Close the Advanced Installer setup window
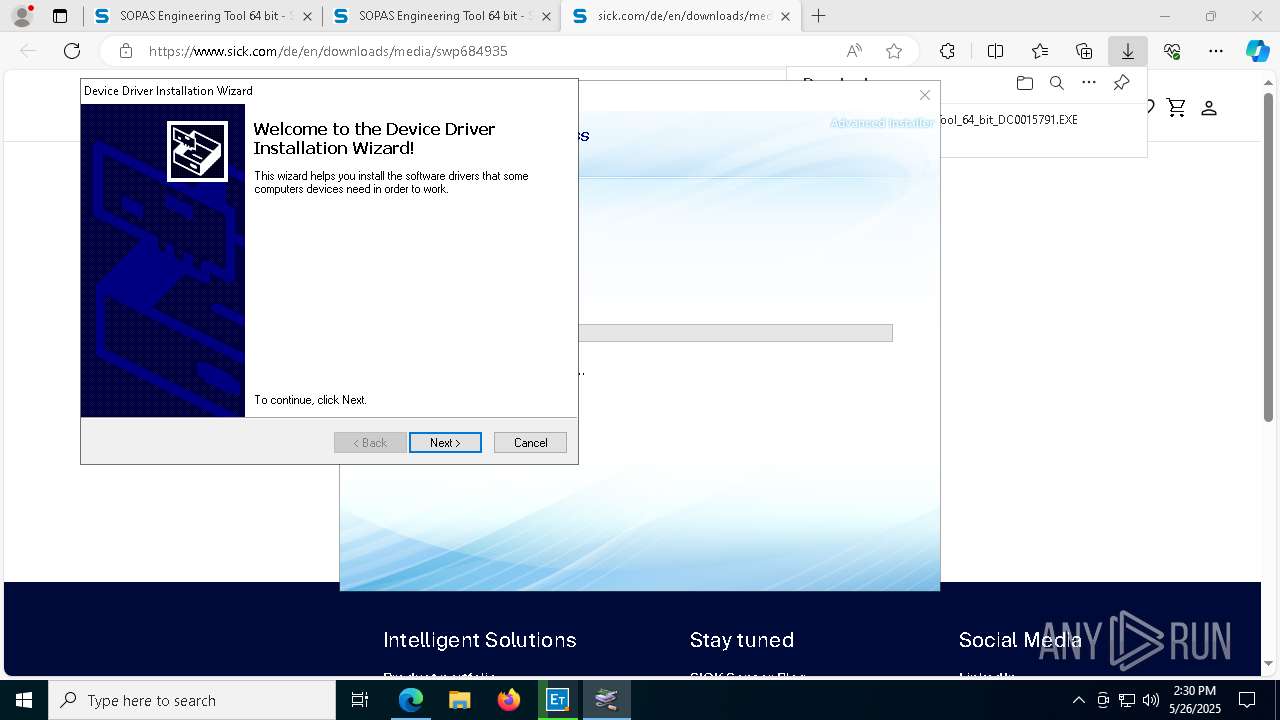Viewport: 1280px width, 720px height. [x=925, y=95]
